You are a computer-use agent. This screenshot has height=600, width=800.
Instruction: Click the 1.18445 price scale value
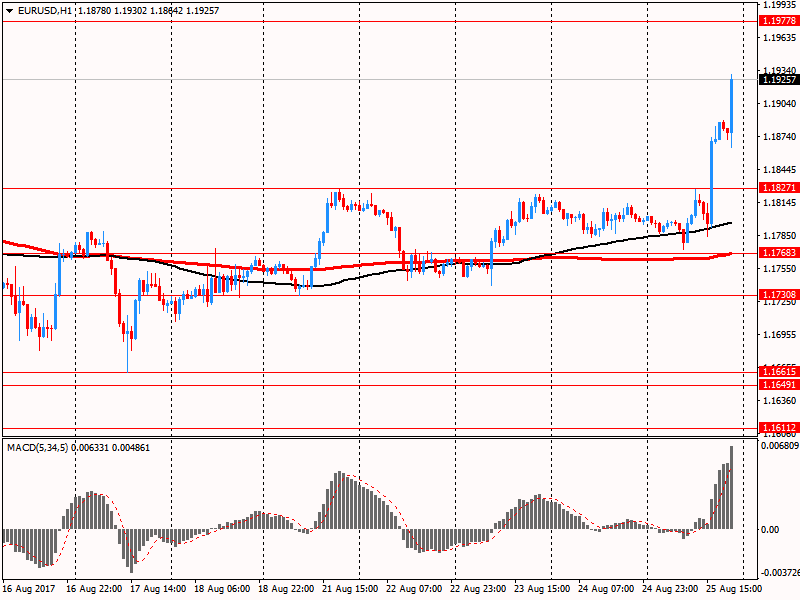click(780, 170)
